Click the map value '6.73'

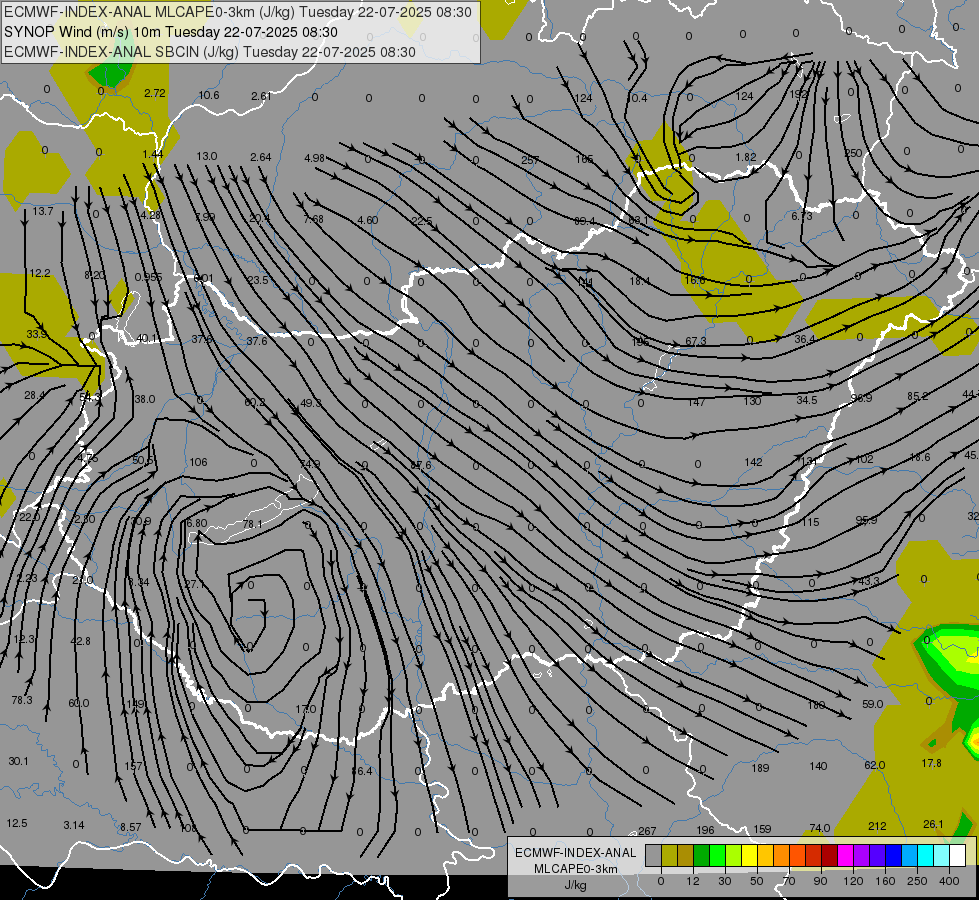802,215
